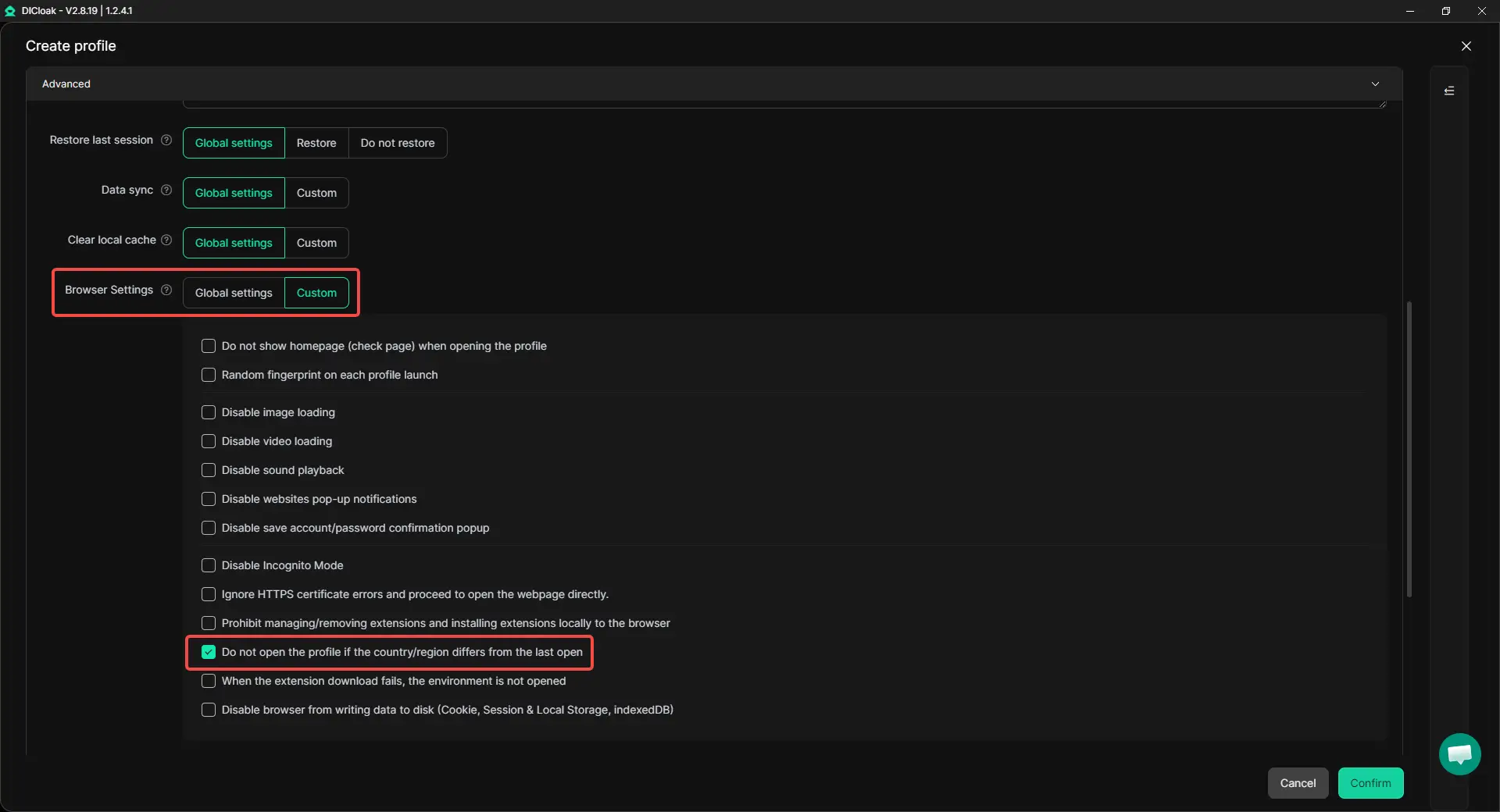Click the Cancel button
This screenshot has height=812, width=1500.
pos(1298,783)
